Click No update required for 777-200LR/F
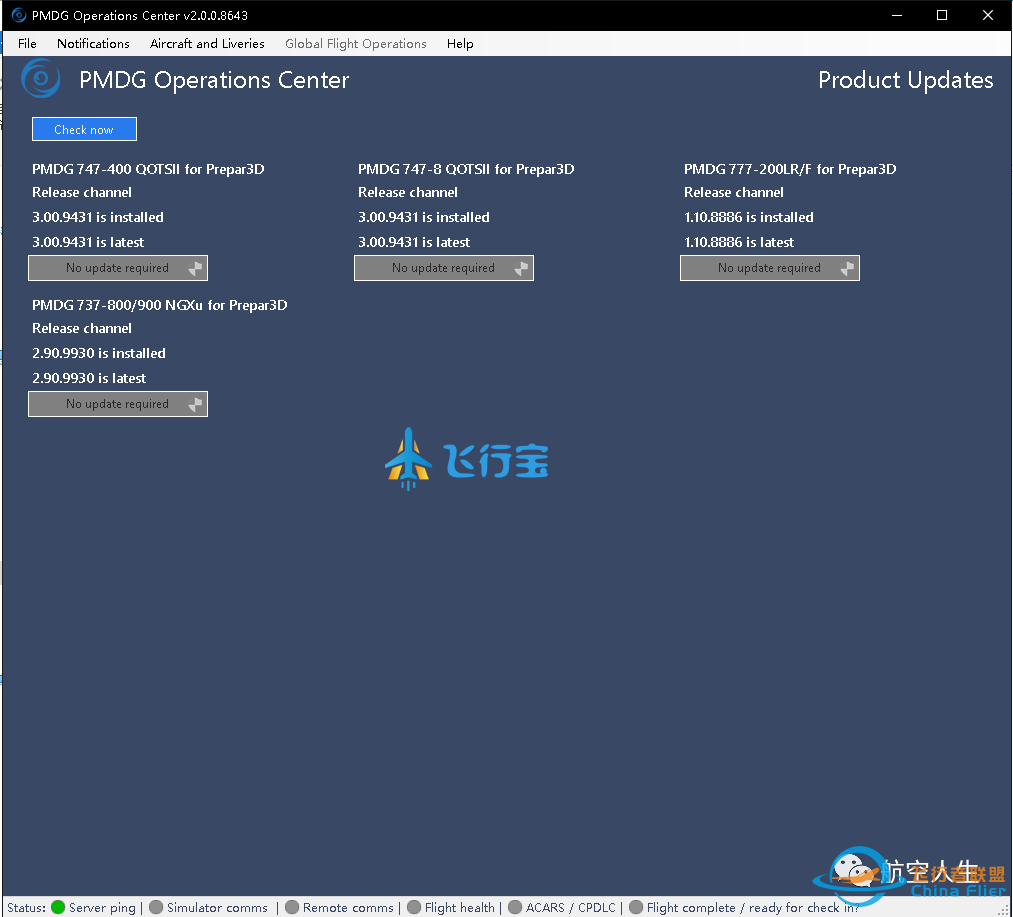 point(769,268)
